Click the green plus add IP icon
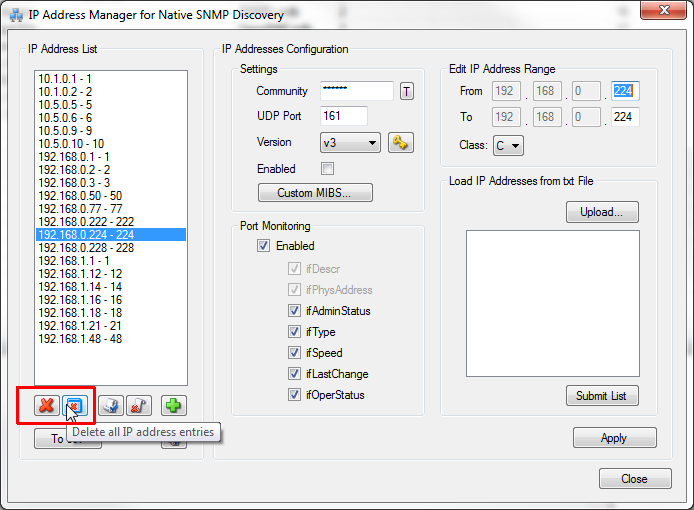The image size is (694, 510). (174, 406)
